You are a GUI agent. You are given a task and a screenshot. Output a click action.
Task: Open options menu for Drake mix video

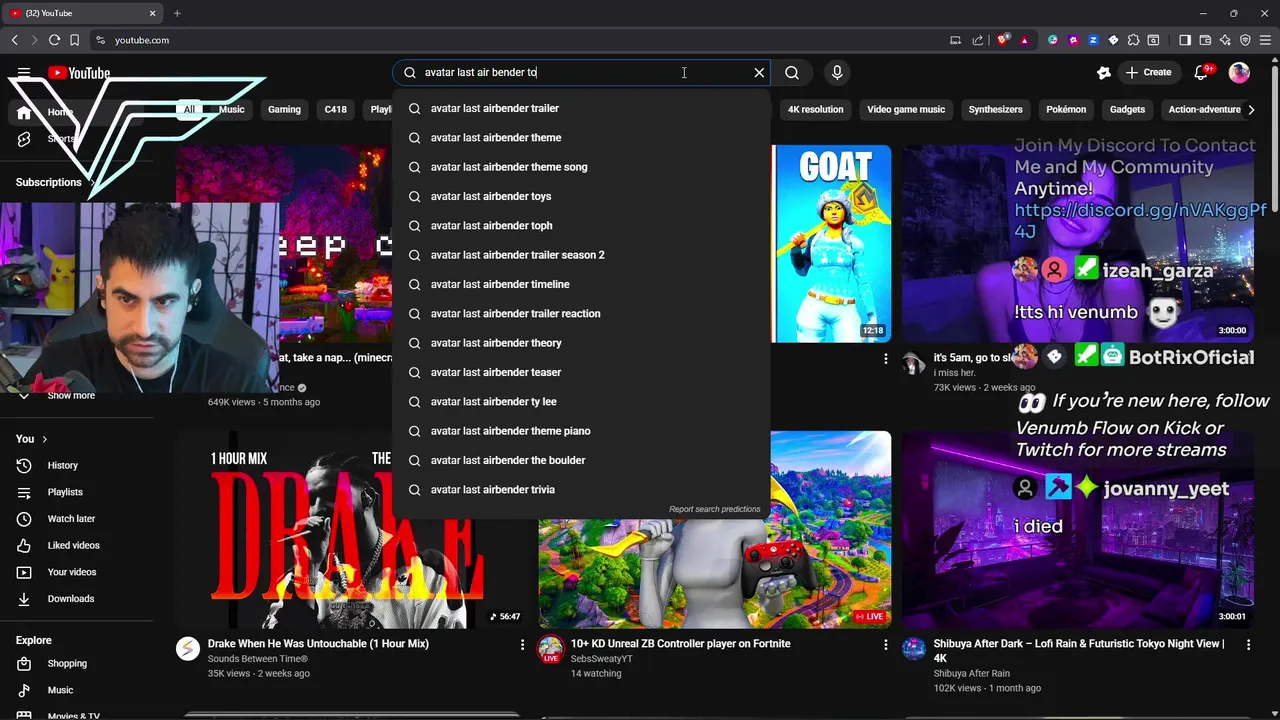(522, 646)
